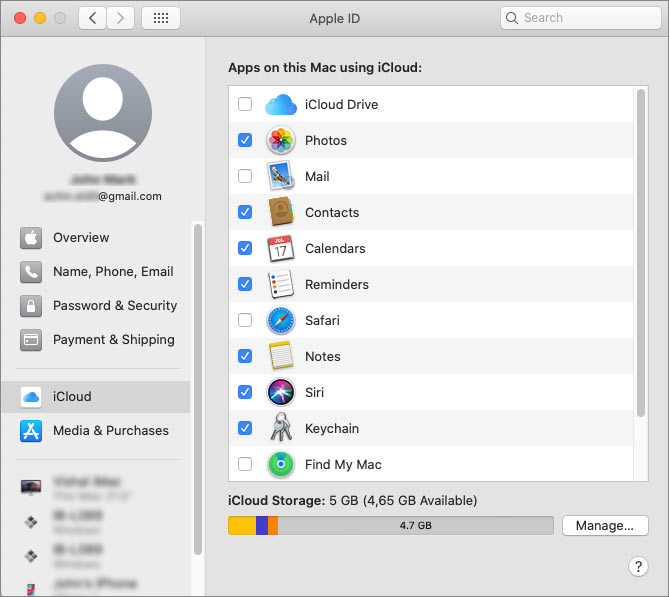Click the orange segment of storage bar

tap(273, 525)
